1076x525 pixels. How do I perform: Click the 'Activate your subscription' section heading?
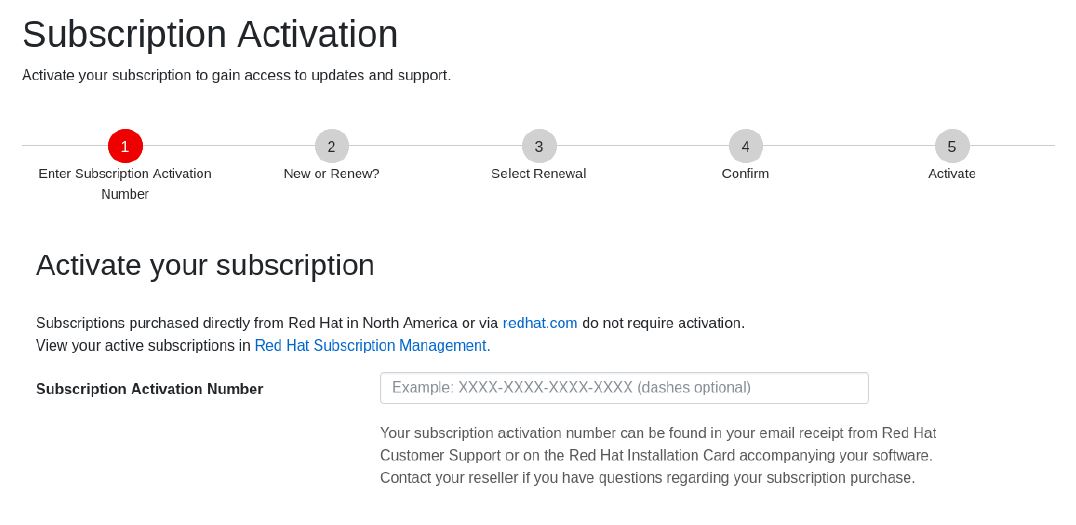pyautogui.click(x=205, y=265)
